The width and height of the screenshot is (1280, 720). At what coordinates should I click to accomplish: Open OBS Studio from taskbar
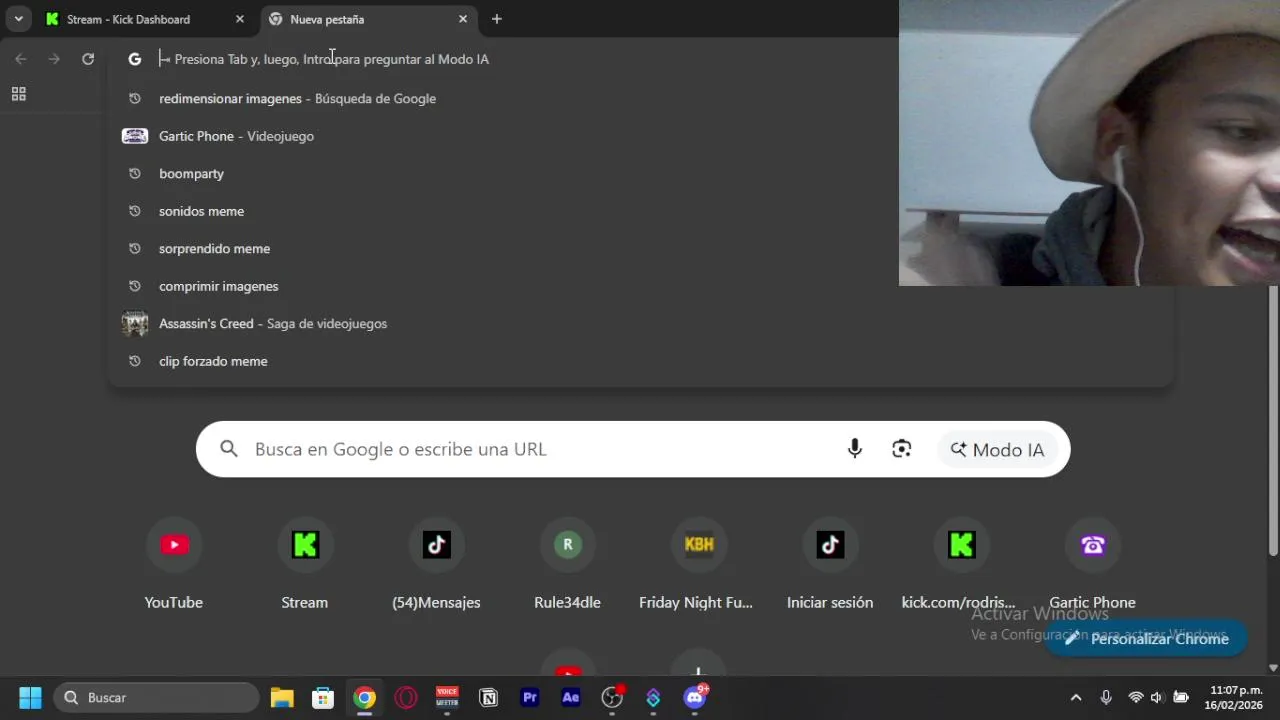point(612,697)
